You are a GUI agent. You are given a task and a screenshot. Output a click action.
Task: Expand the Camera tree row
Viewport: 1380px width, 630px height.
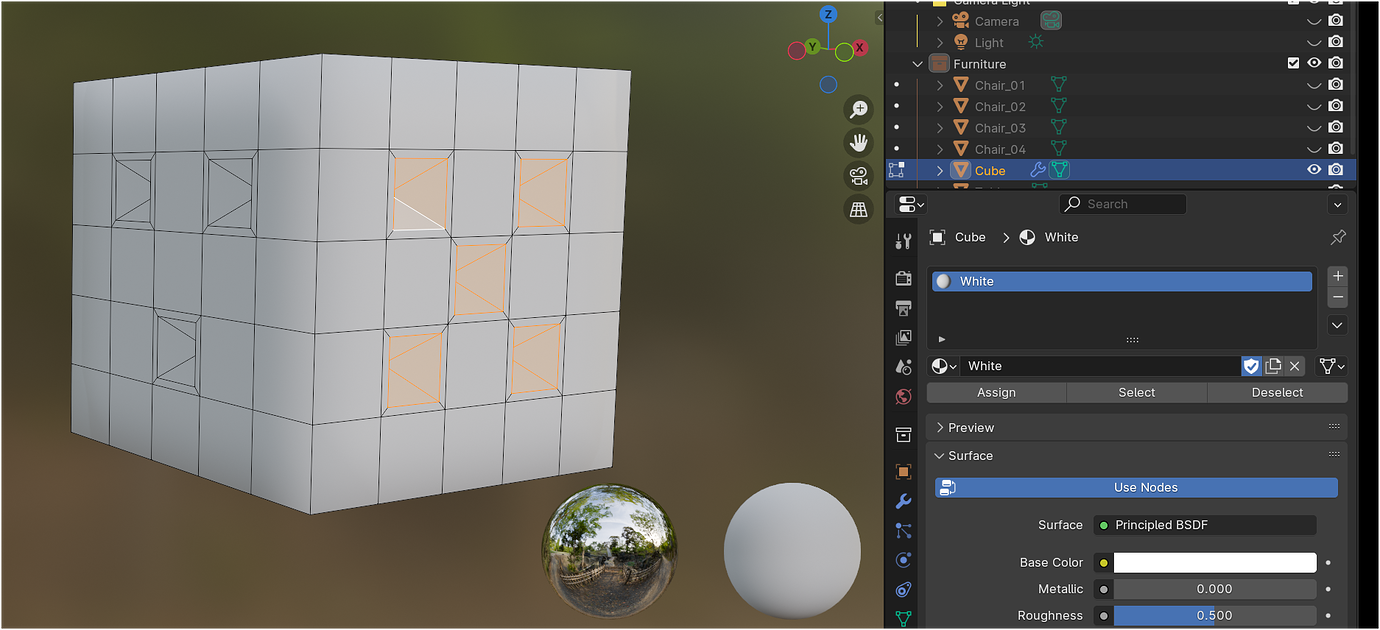[x=940, y=21]
